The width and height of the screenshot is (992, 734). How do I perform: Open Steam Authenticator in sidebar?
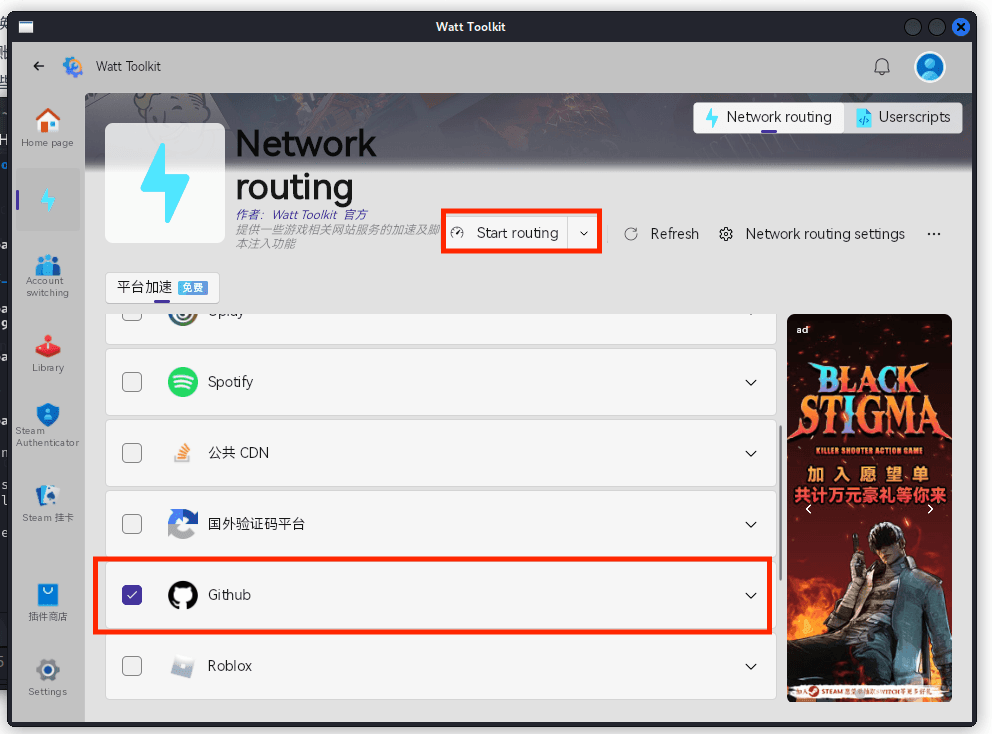[47, 425]
